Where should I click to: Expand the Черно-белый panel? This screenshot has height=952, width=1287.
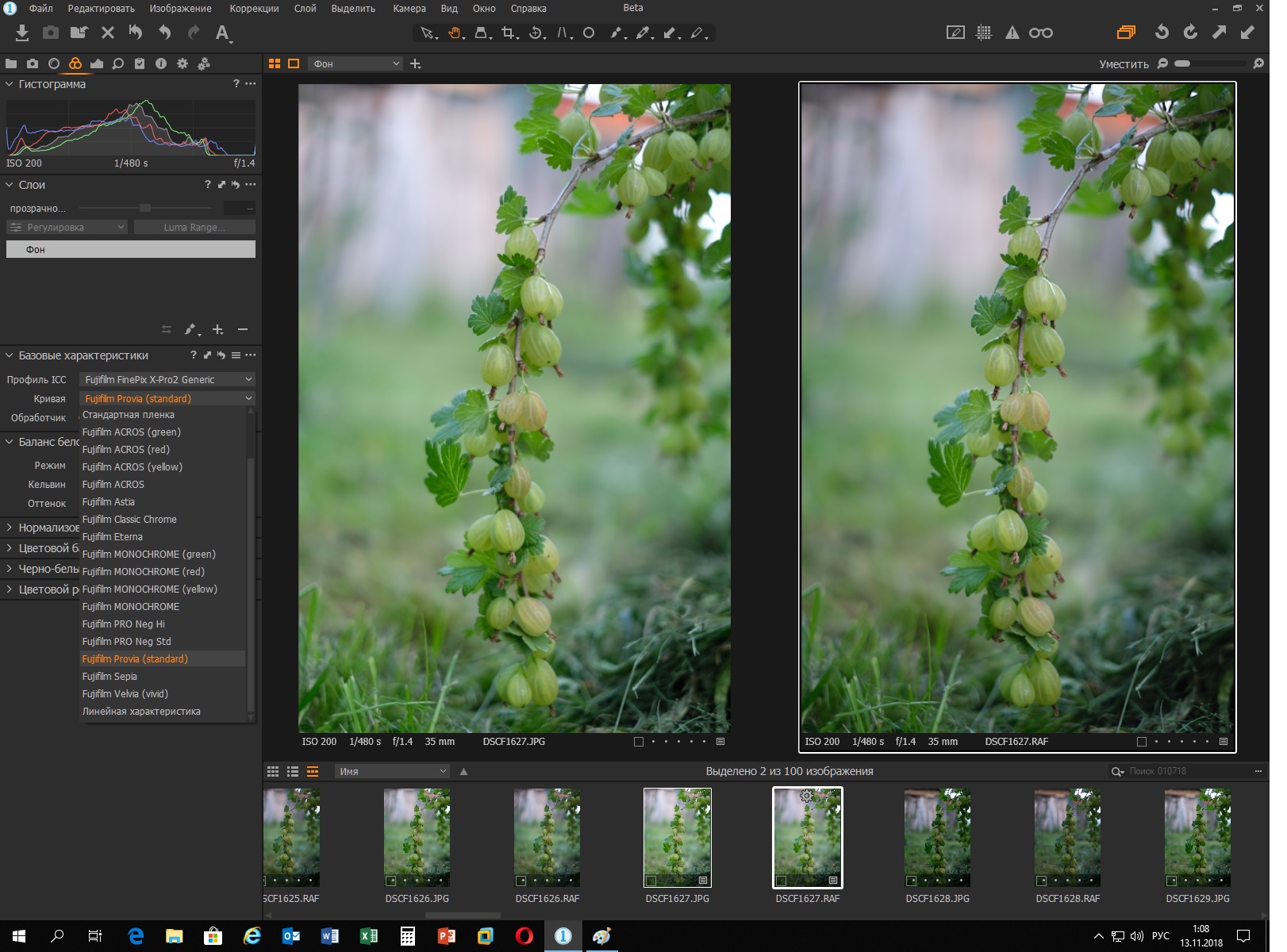pyautogui.click(x=10, y=569)
